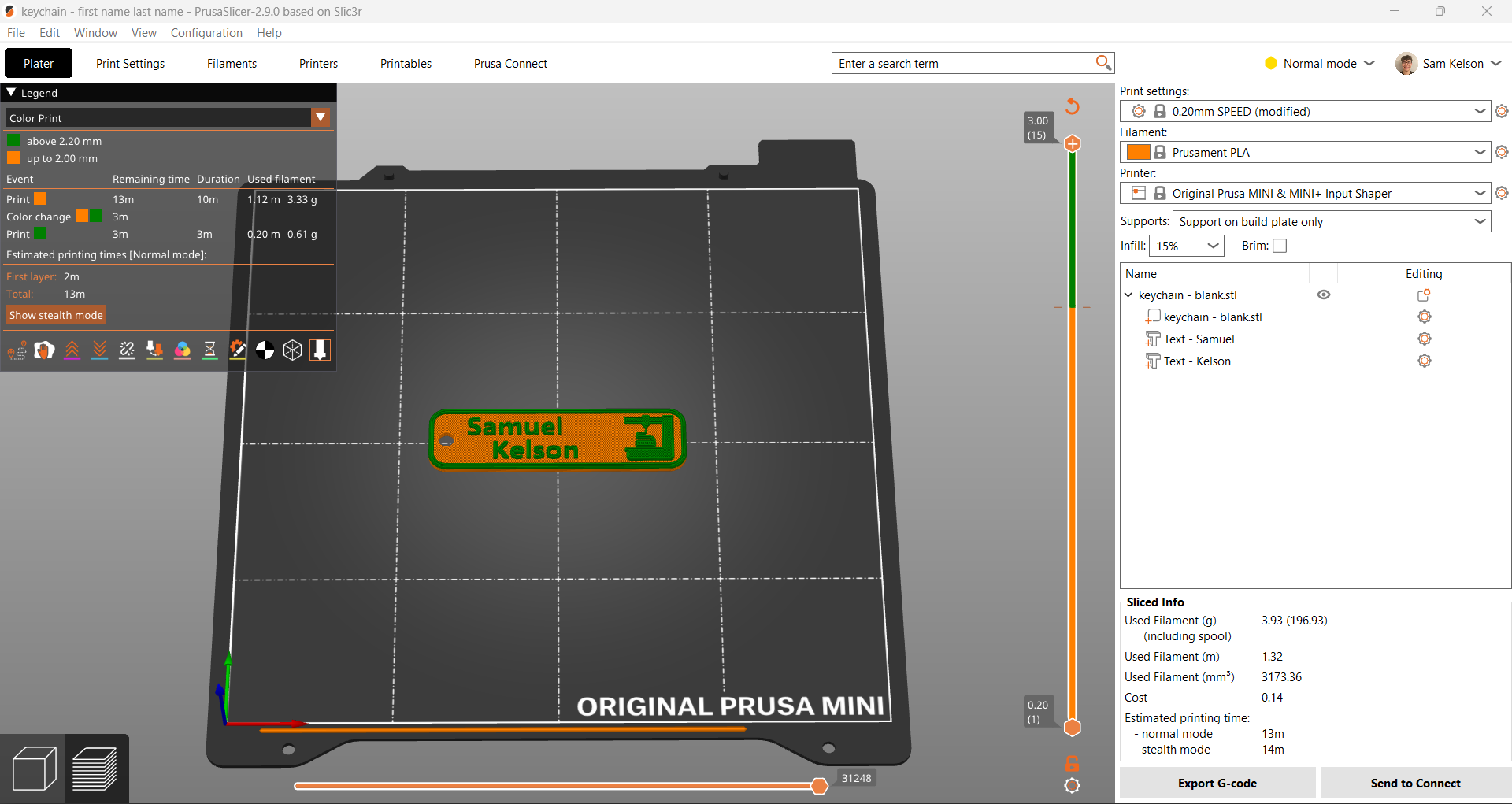Click the search magnifier icon
Screen dimensions: 1512x804
1103,63
